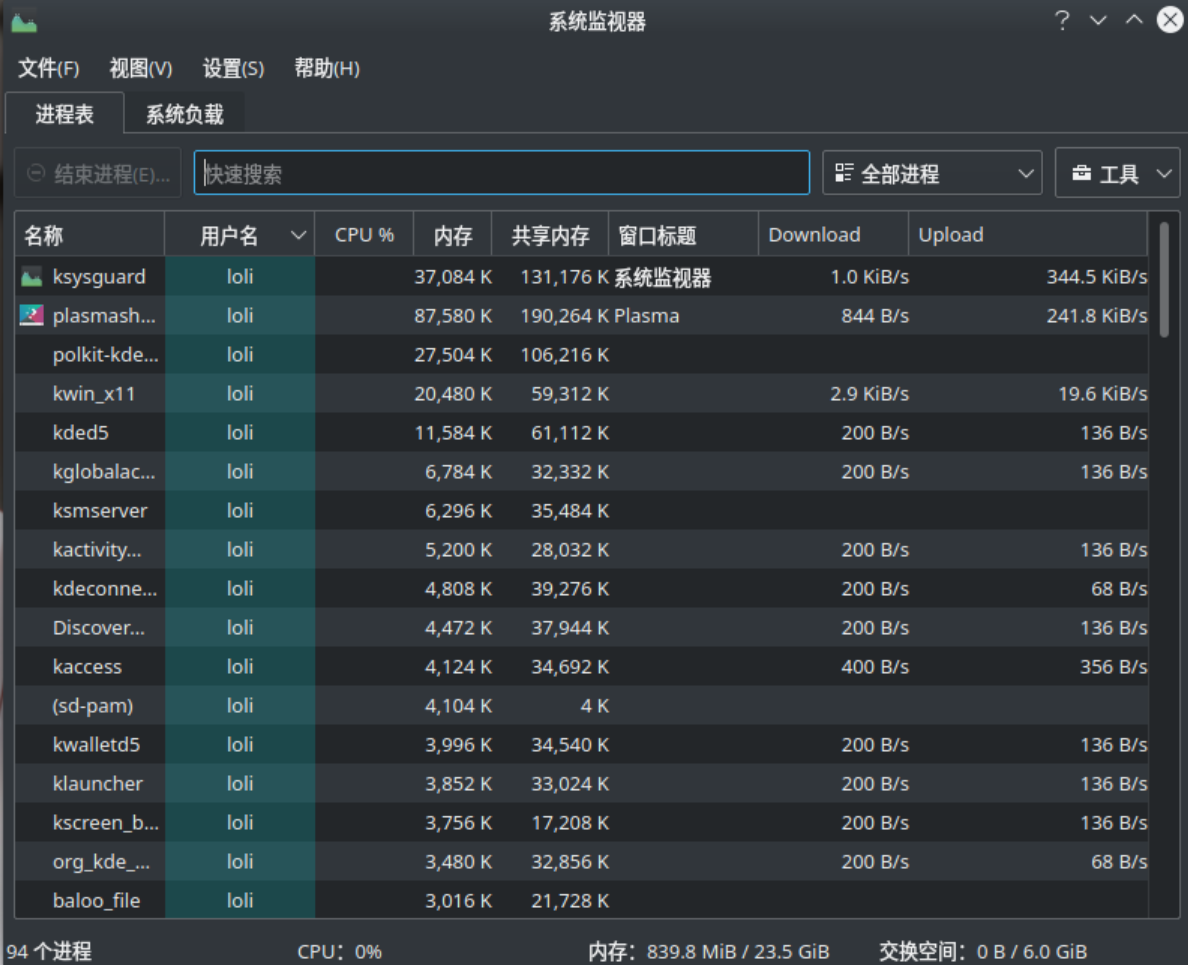Click the window help question mark icon
The image size is (1188, 965).
[1062, 21]
